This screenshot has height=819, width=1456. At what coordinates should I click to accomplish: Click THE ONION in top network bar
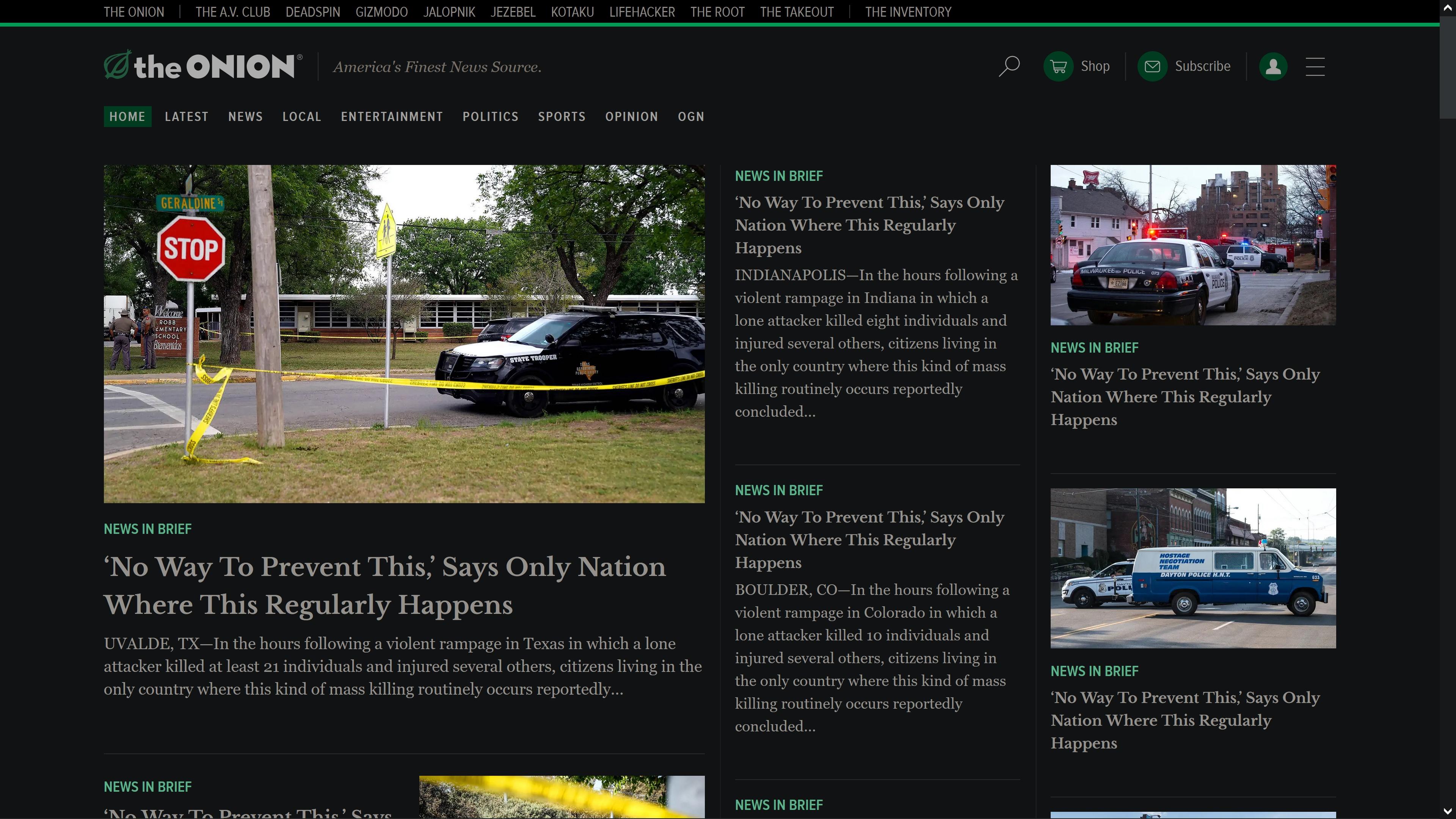(x=134, y=12)
